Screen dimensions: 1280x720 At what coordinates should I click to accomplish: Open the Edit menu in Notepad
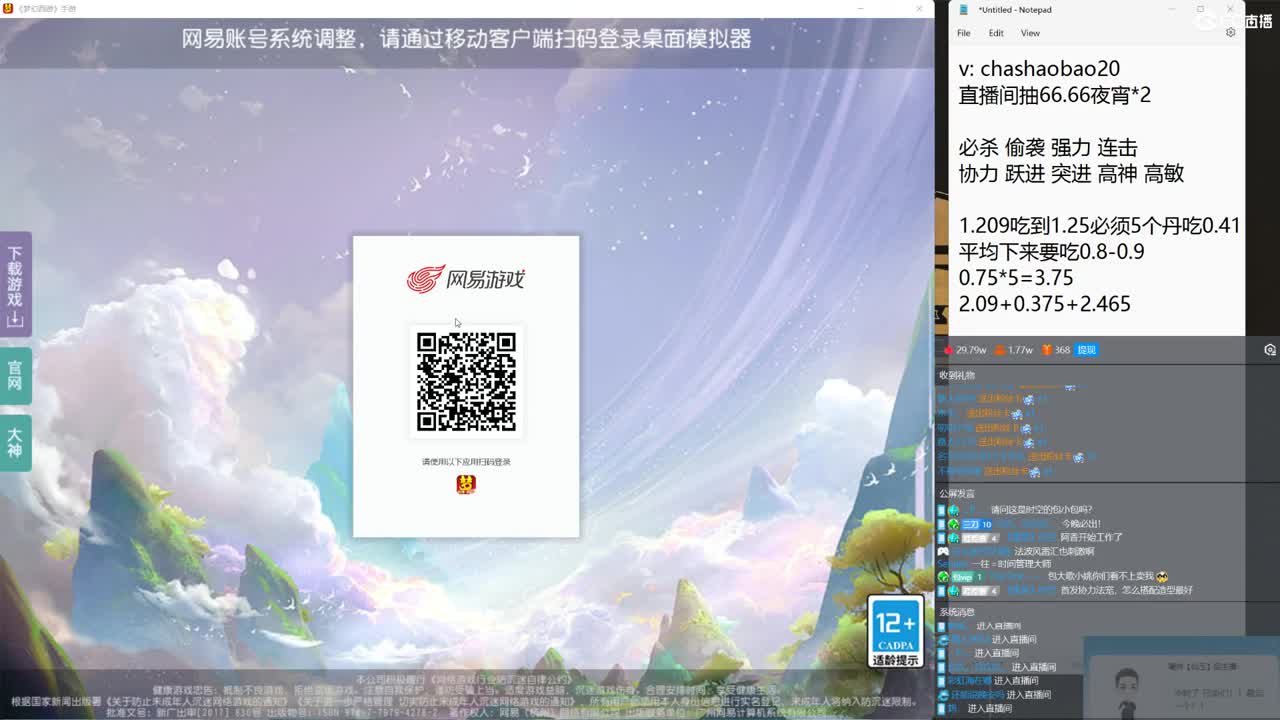click(996, 33)
